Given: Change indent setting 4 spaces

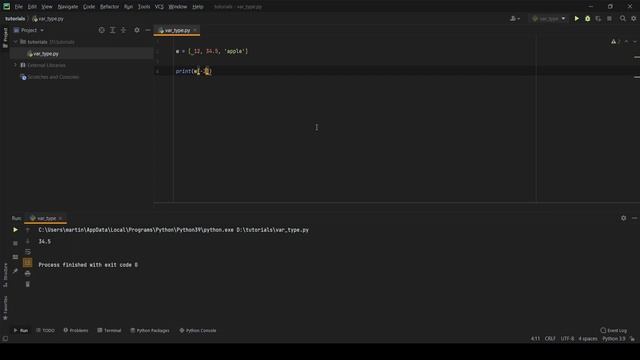Looking at the screenshot, I should coord(588,339).
